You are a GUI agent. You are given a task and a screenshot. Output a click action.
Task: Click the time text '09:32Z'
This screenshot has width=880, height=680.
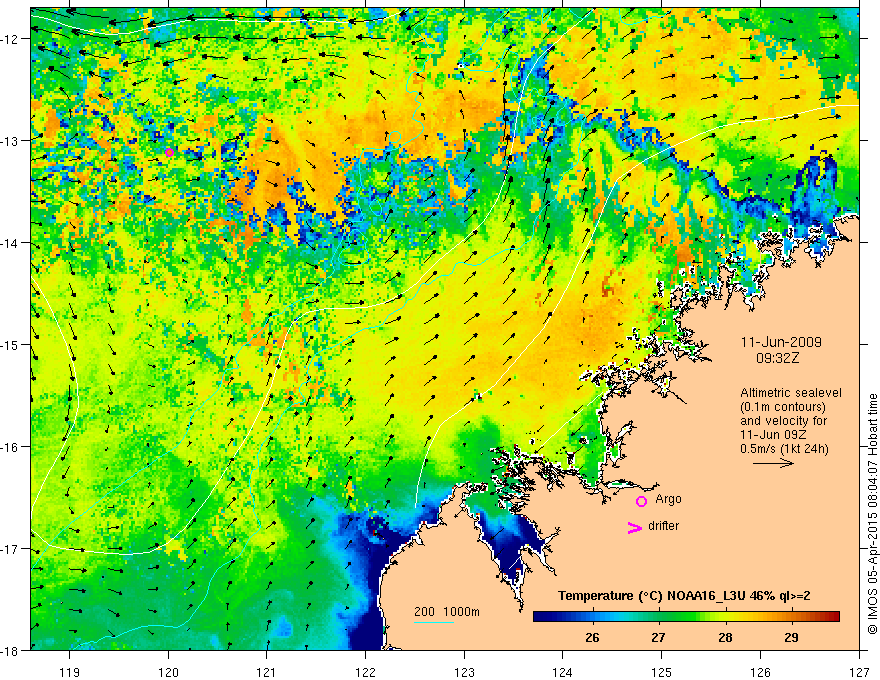(777, 358)
